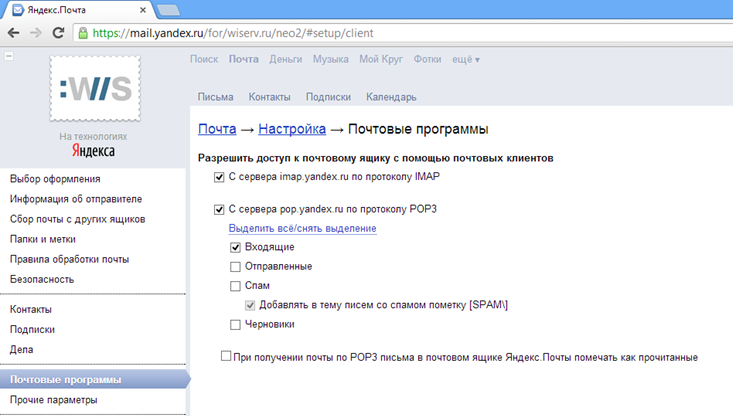
Task: Click the small collapse icon above the sidebar
Action: [x=8, y=56]
